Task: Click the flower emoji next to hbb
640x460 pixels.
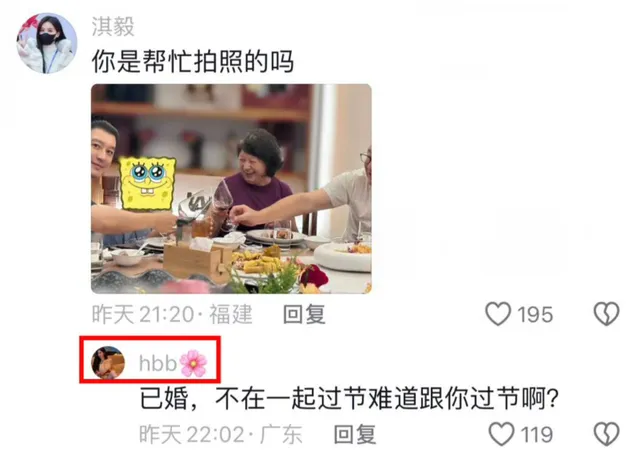Action: [193, 363]
